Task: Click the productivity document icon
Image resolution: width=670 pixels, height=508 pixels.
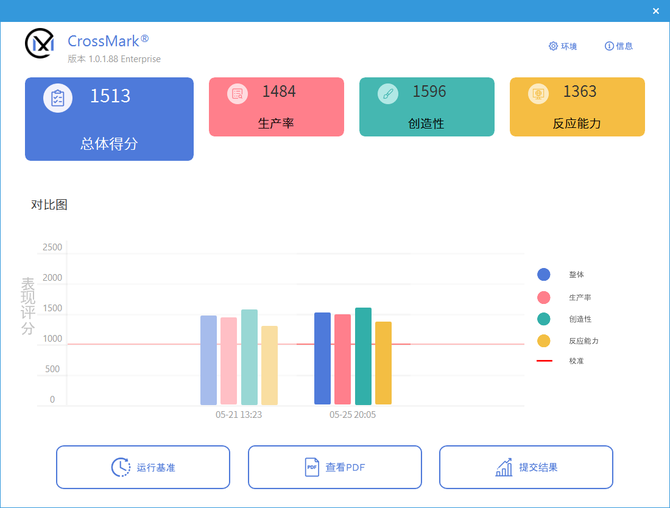Action: coord(238,94)
